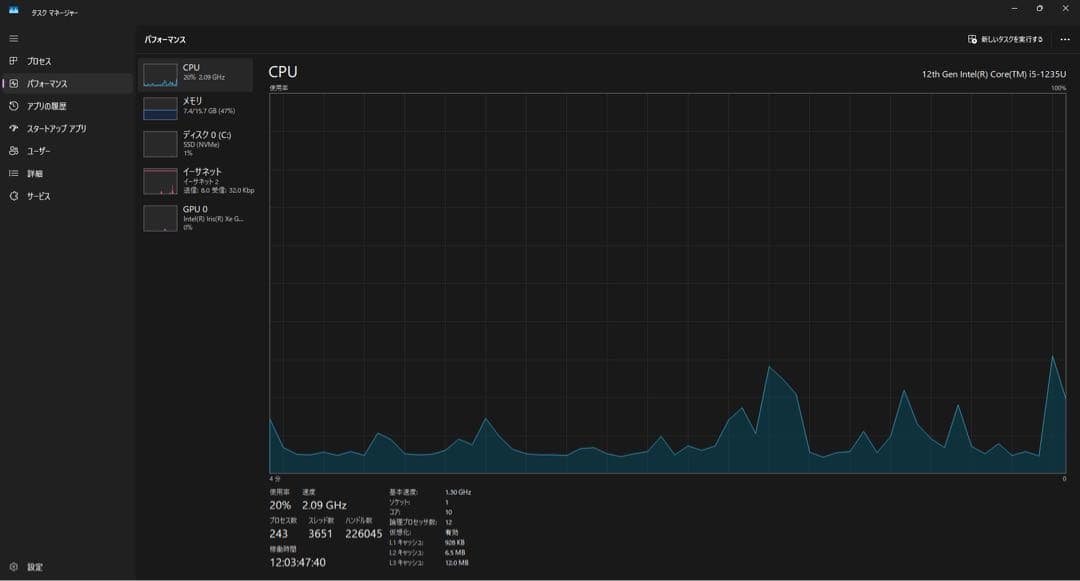Click the Performance icon in sidebar

[14, 84]
